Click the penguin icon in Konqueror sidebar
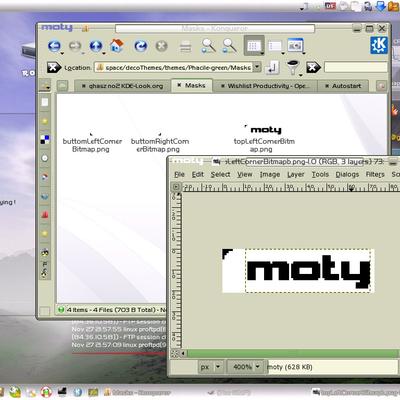 click(45, 253)
